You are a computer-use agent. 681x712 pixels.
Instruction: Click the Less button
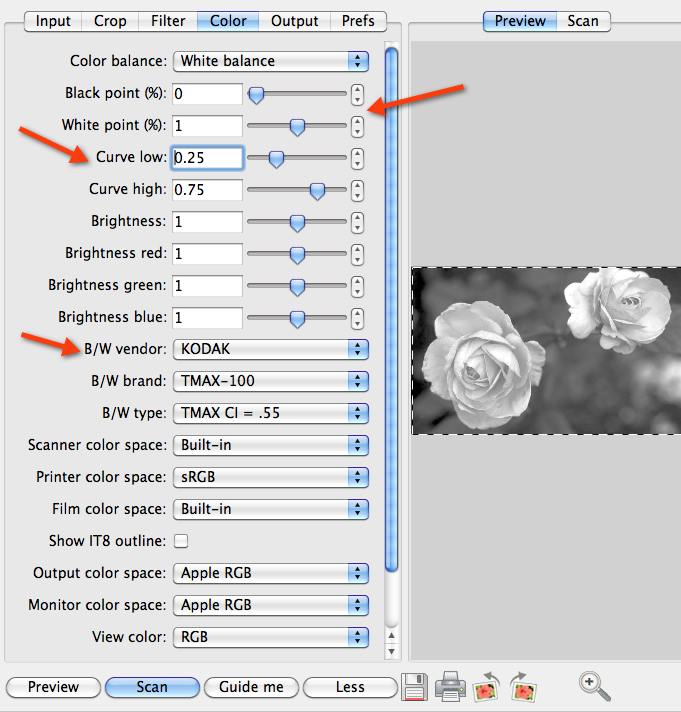click(350, 687)
